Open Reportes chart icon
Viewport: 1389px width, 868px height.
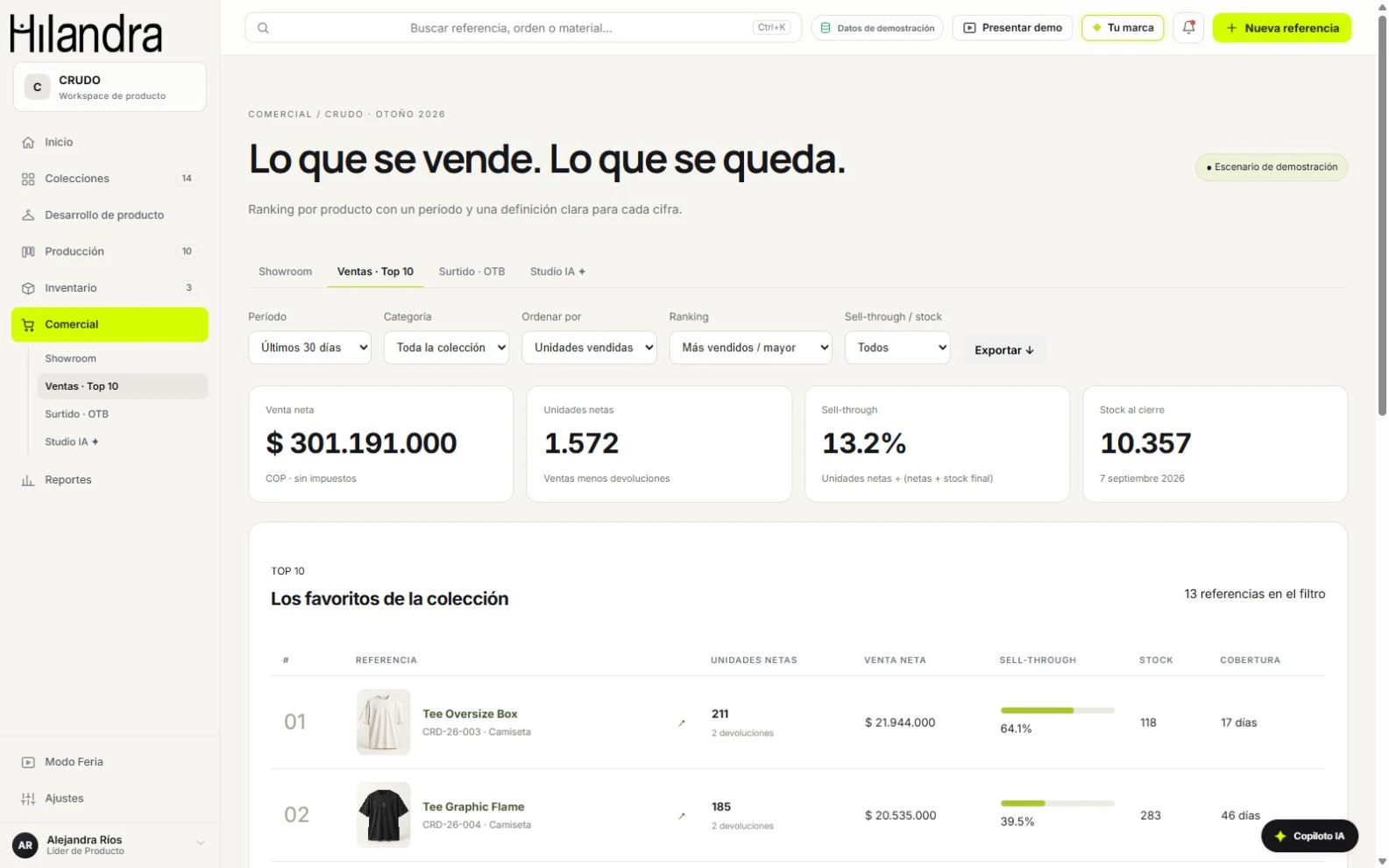pos(28,480)
